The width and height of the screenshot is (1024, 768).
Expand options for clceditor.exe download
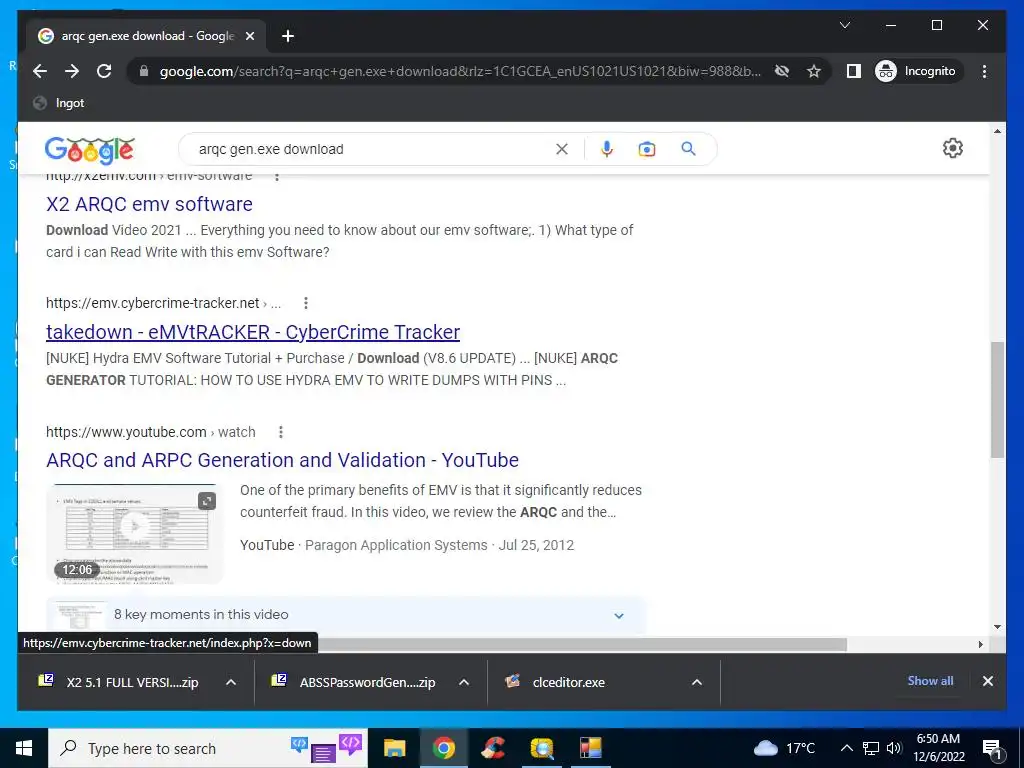point(697,682)
